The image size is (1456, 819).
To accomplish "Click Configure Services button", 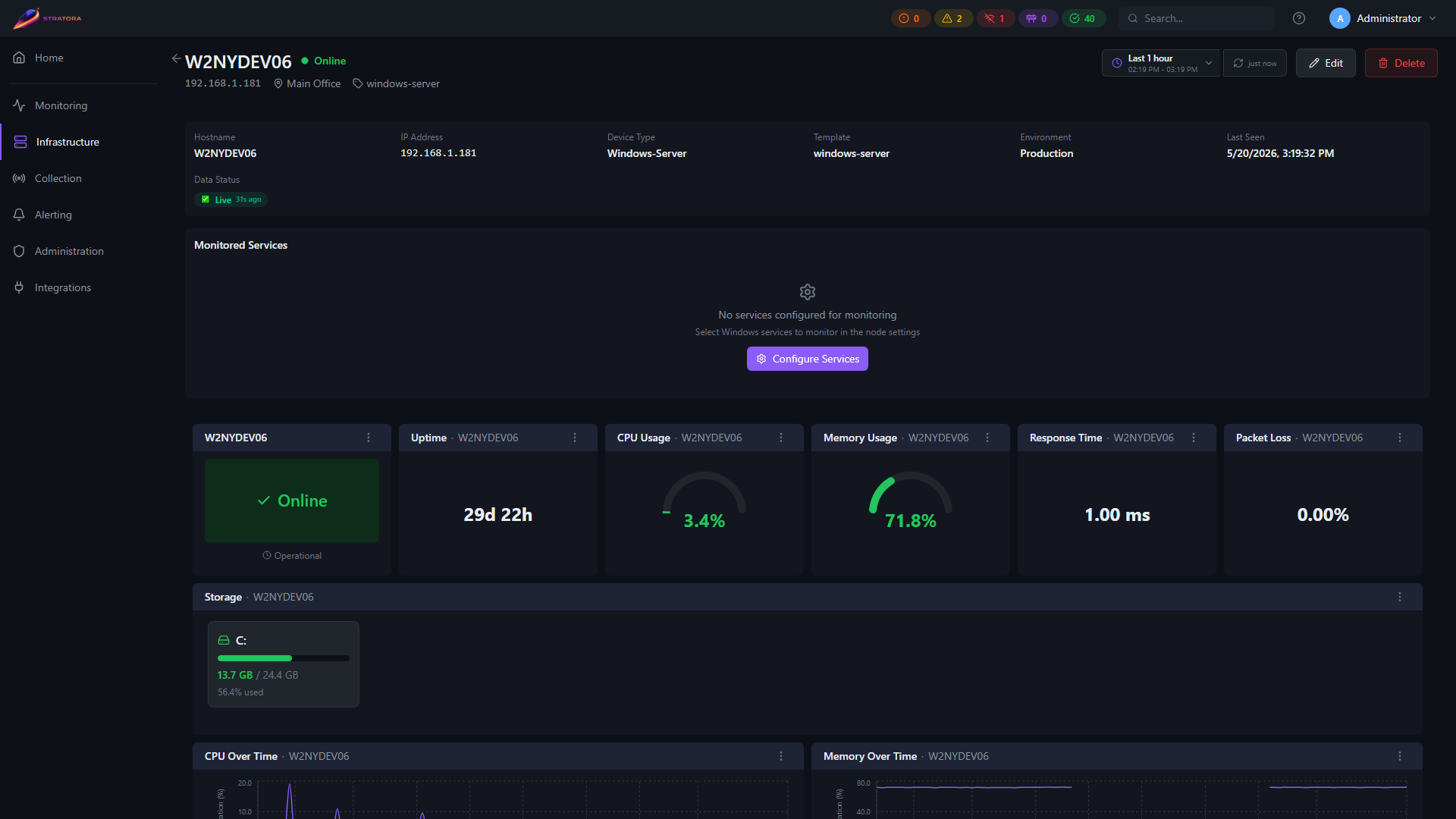I will 808,359.
